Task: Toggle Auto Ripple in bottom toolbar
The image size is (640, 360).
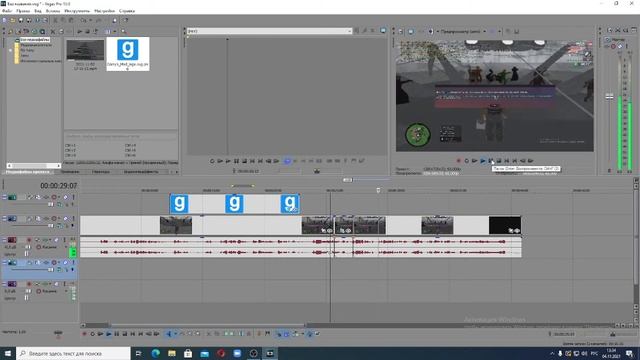Action: (295, 334)
